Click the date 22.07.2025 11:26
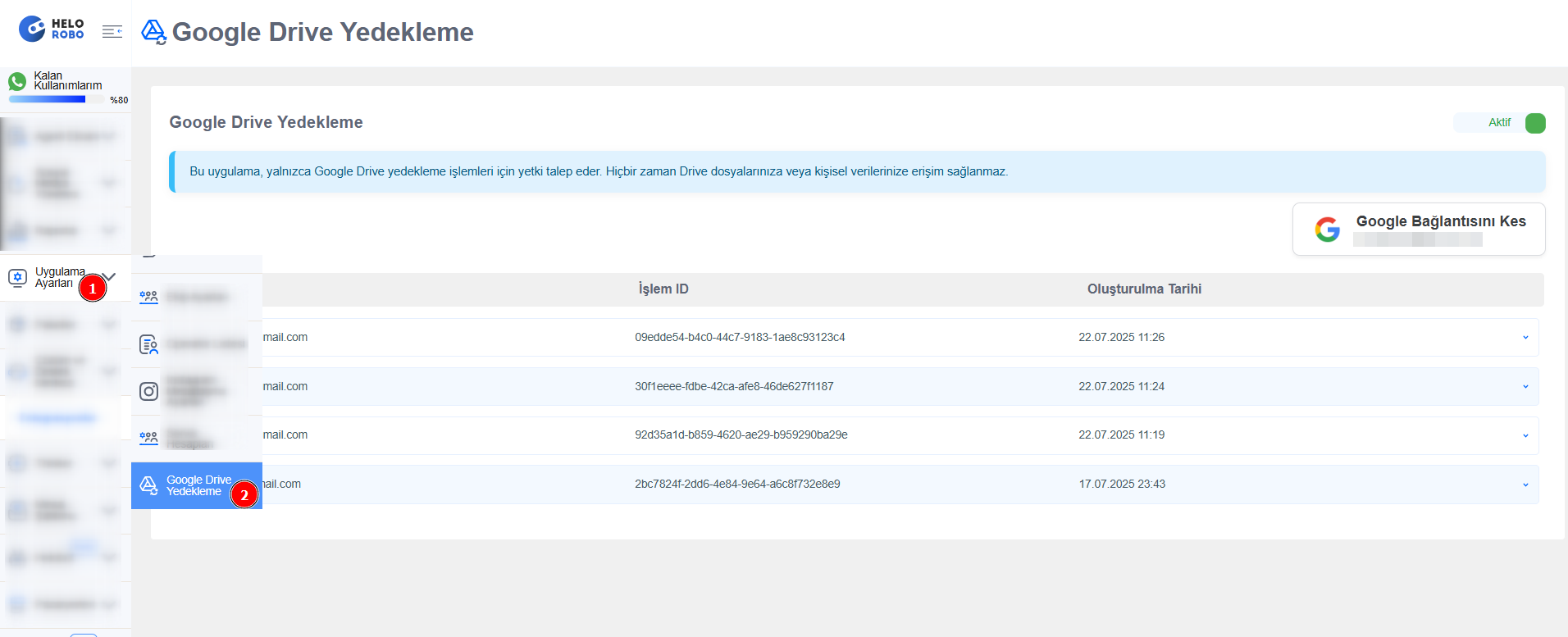 1121,337
